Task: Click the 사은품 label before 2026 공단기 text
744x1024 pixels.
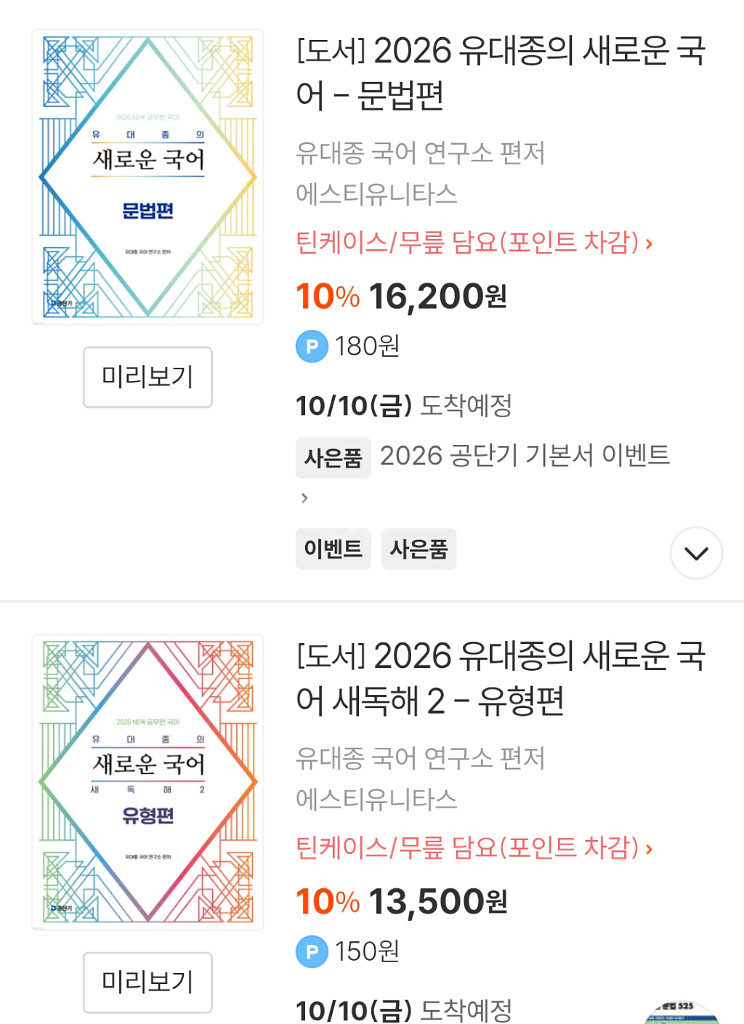Action: (333, 457)
